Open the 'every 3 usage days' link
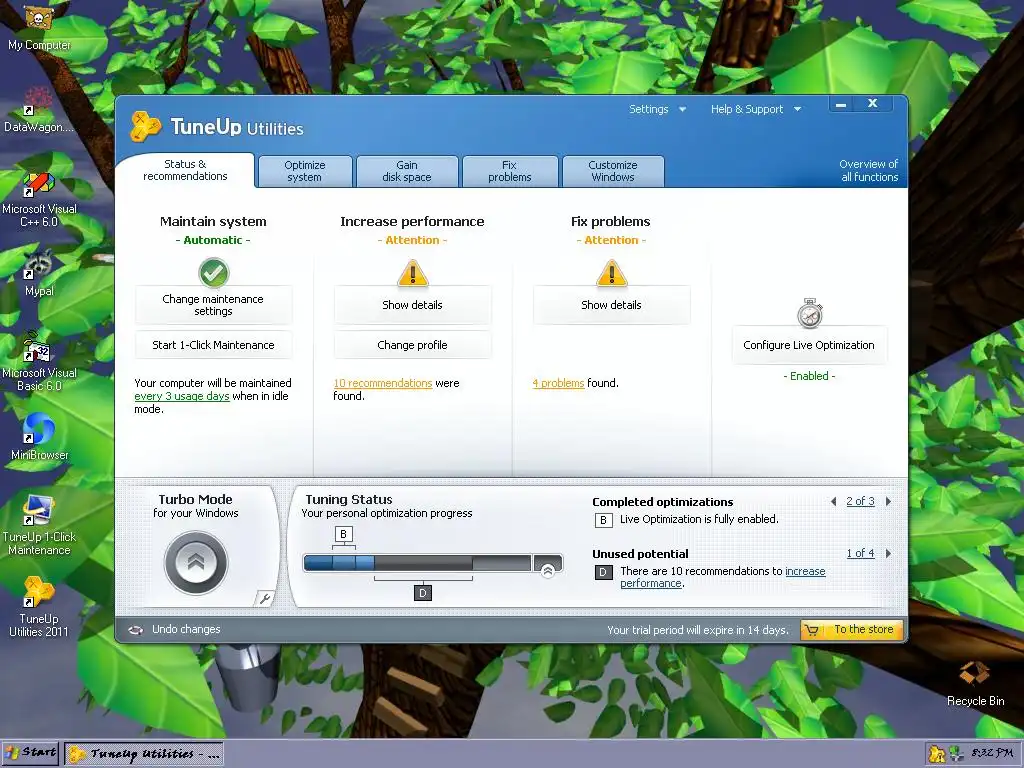Viewport: 1024px width, 768px height. 182,396
